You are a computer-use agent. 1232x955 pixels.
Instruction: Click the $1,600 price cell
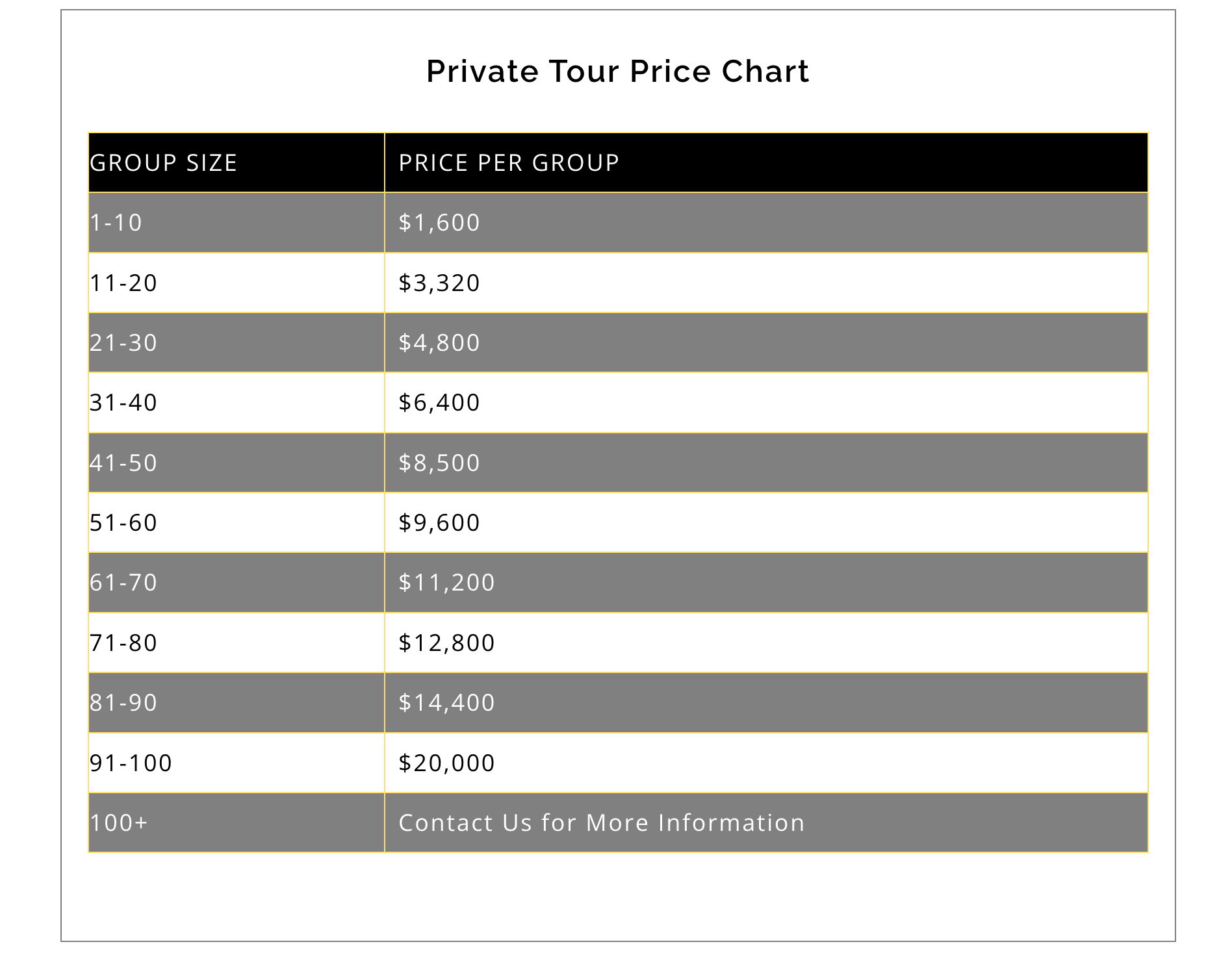pos(439,223)
